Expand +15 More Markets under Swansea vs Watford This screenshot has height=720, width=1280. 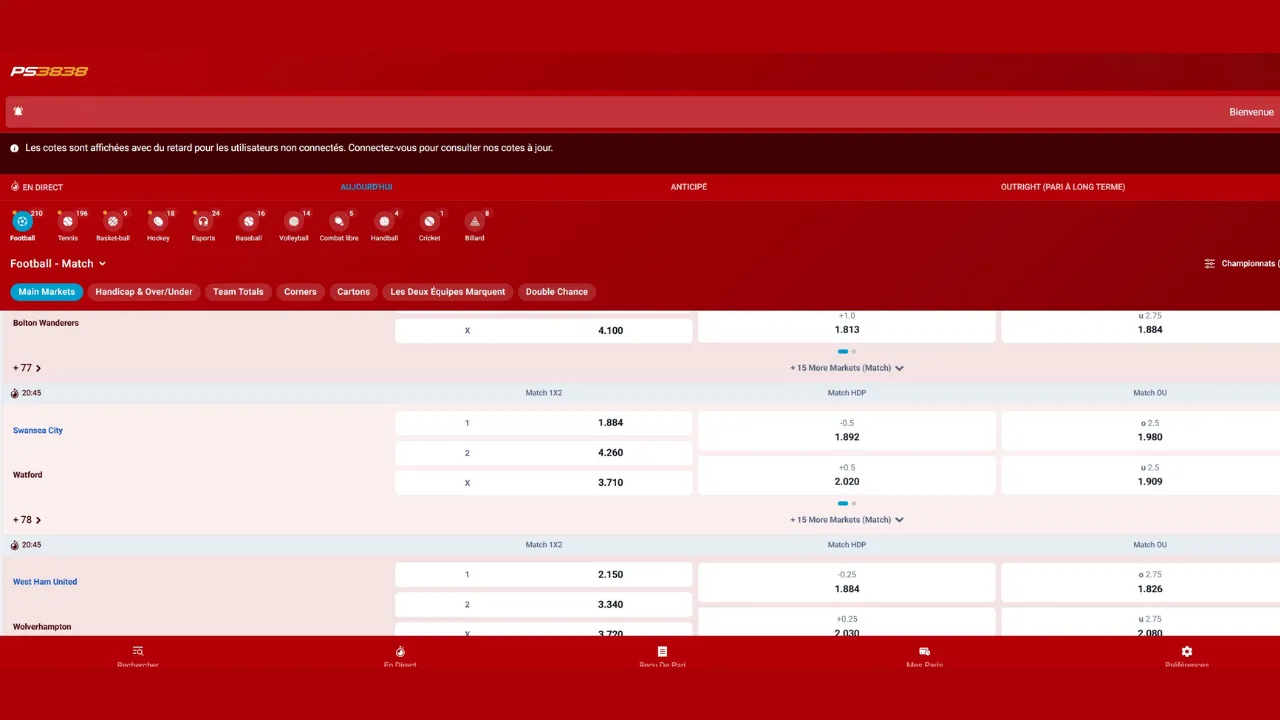coord(847,520)
